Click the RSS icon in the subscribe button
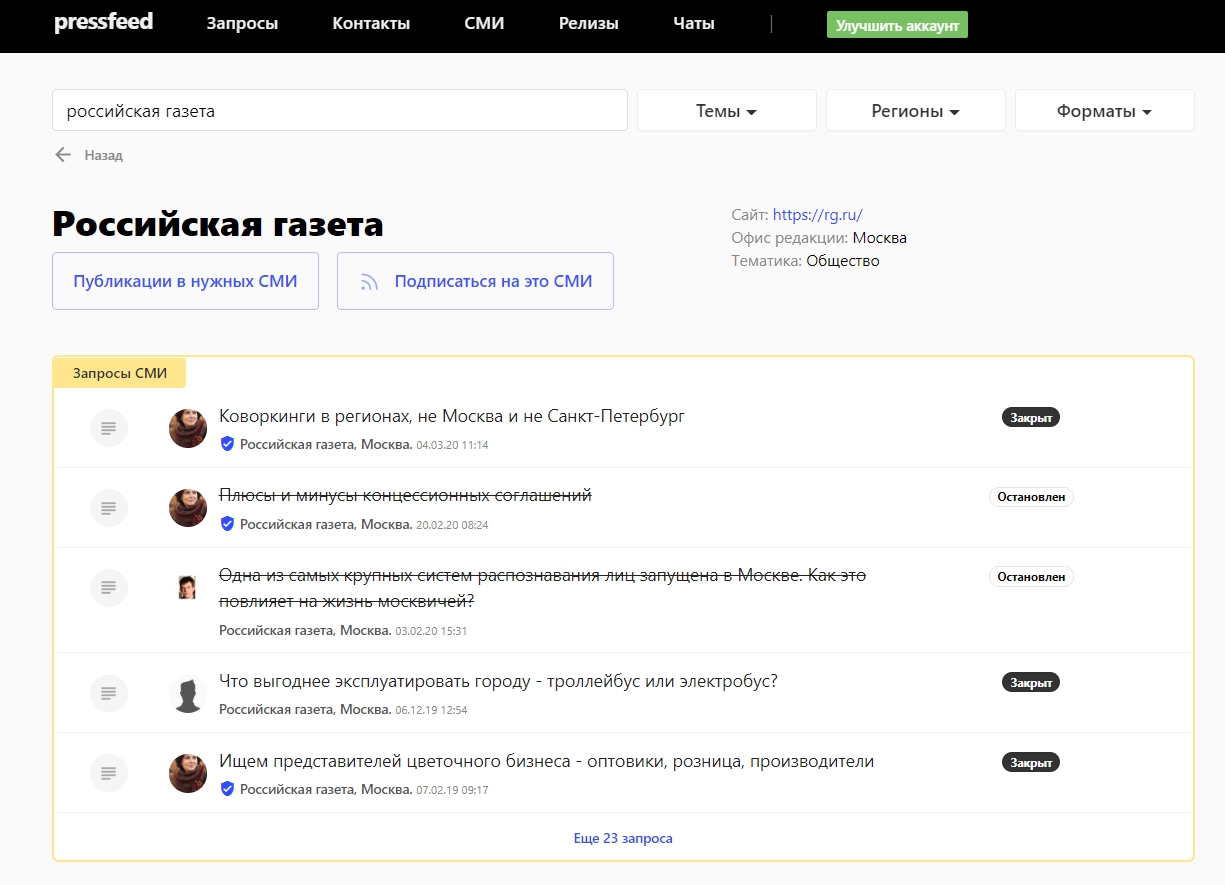 pos(369,282)
